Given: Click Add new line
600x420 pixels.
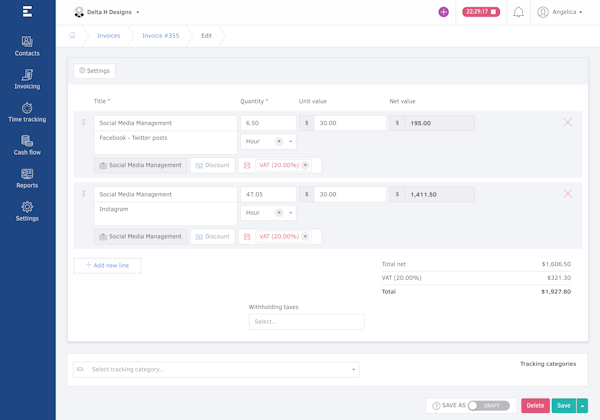Looking at the screenshot, I should (x=107, y=265).
